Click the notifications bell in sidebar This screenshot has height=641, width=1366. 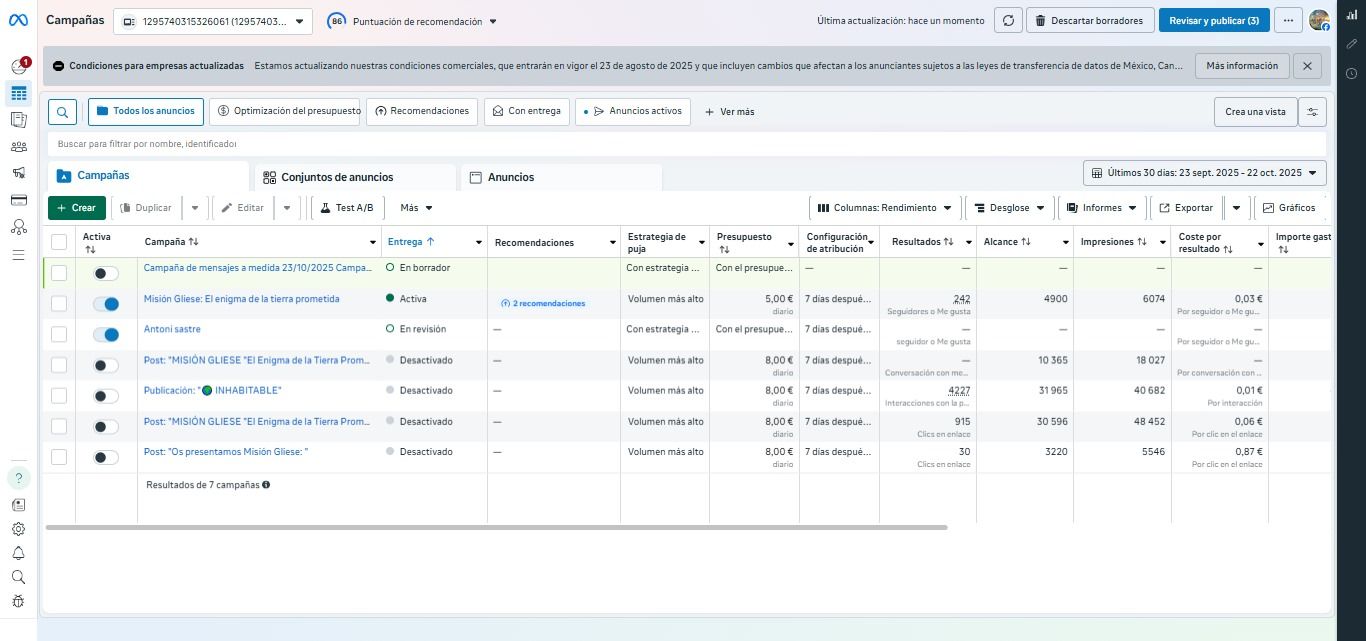(x=18, y=553)
